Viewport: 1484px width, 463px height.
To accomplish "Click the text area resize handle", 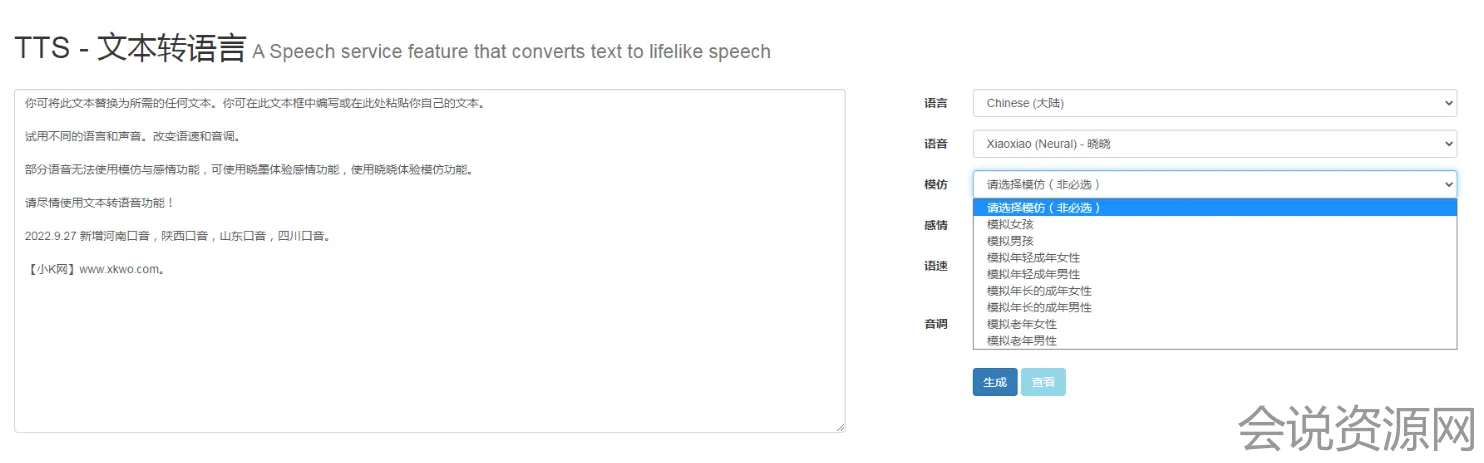I will [840, 427].
